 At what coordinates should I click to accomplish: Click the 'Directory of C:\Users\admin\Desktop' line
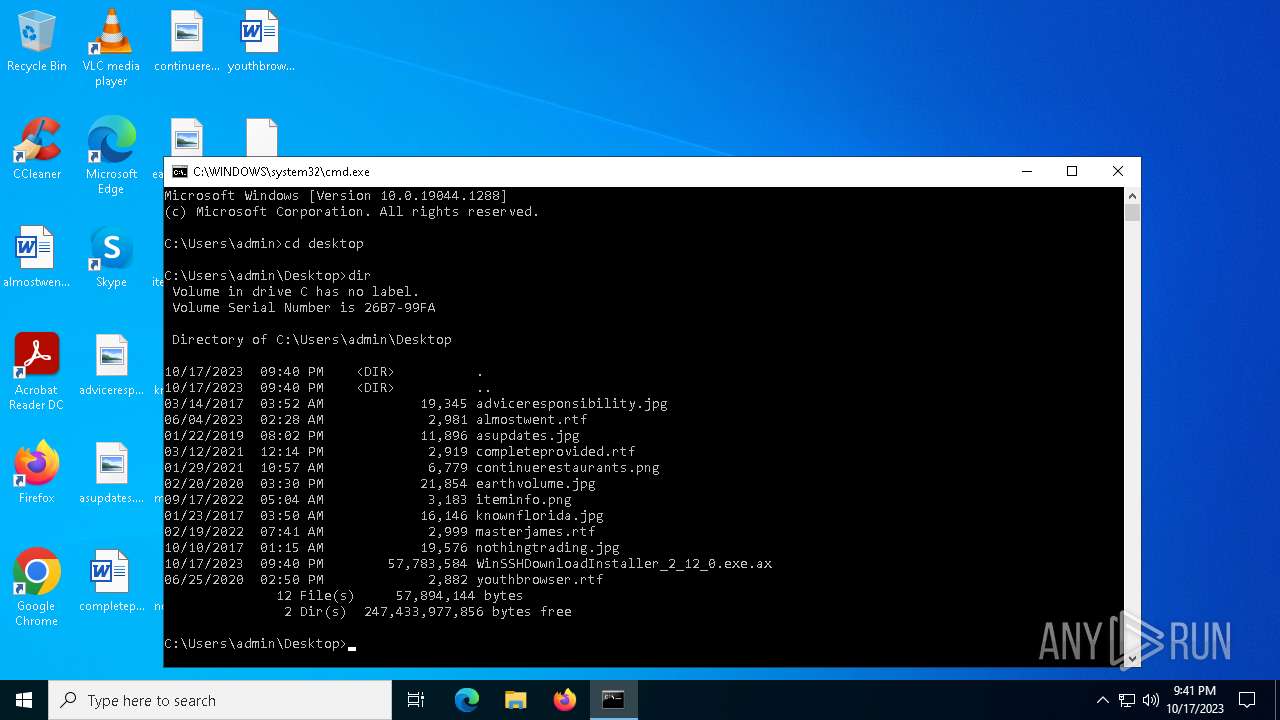pyautogui.click(x=312, y=340)
